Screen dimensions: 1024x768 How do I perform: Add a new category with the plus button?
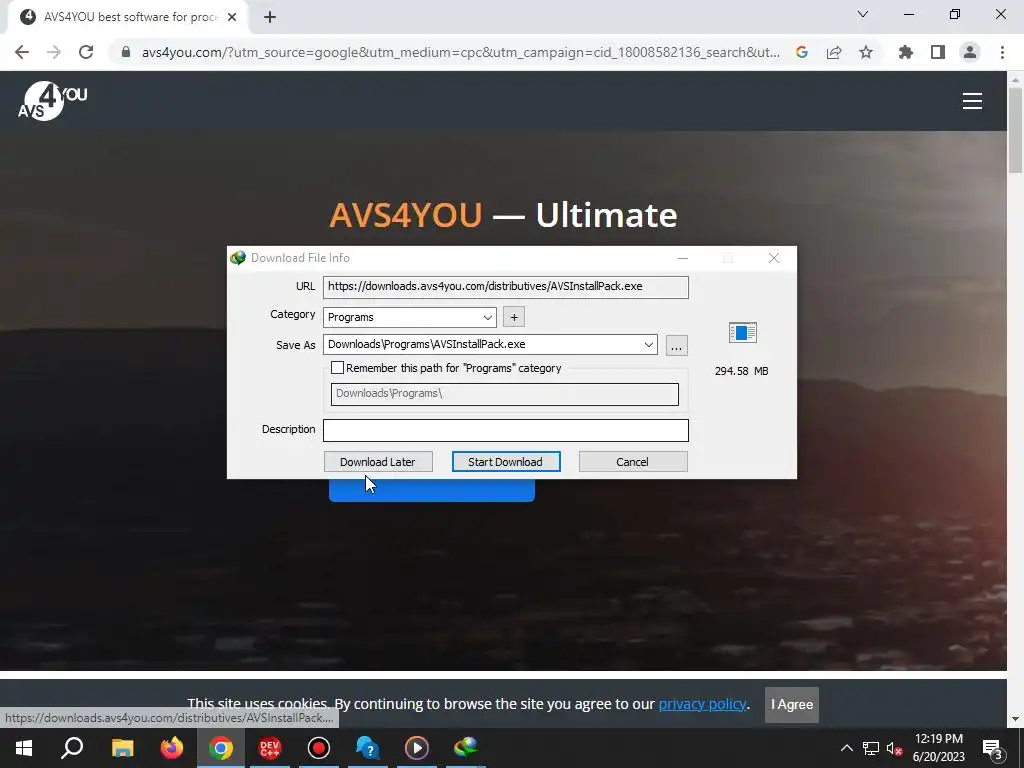coord(514,317)
